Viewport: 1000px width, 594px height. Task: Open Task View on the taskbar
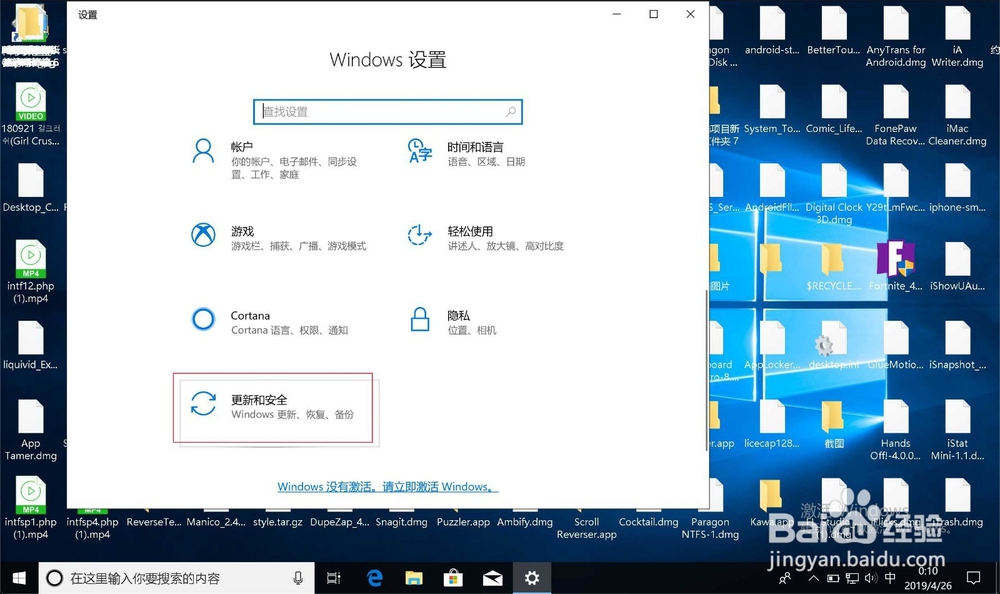[334, 578]
